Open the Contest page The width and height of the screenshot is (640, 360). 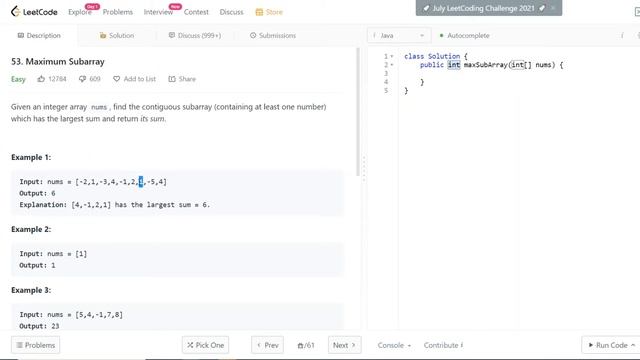point(196,12)
